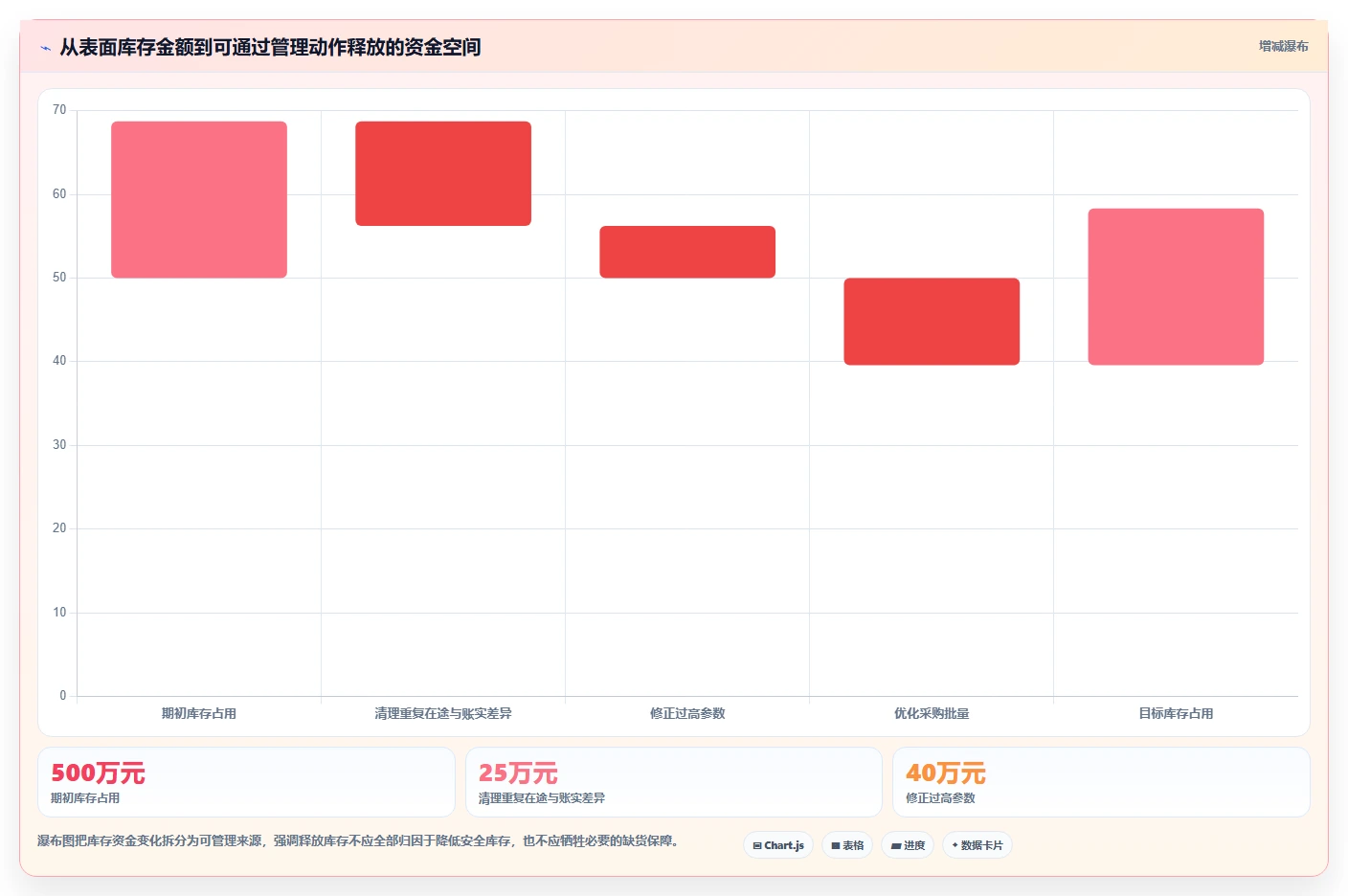The height and width of the screenshot is (896, 1348).
Task: Click the x-axis label 期初库存占用
Action: pyautogui.click(x=199, y=713)
